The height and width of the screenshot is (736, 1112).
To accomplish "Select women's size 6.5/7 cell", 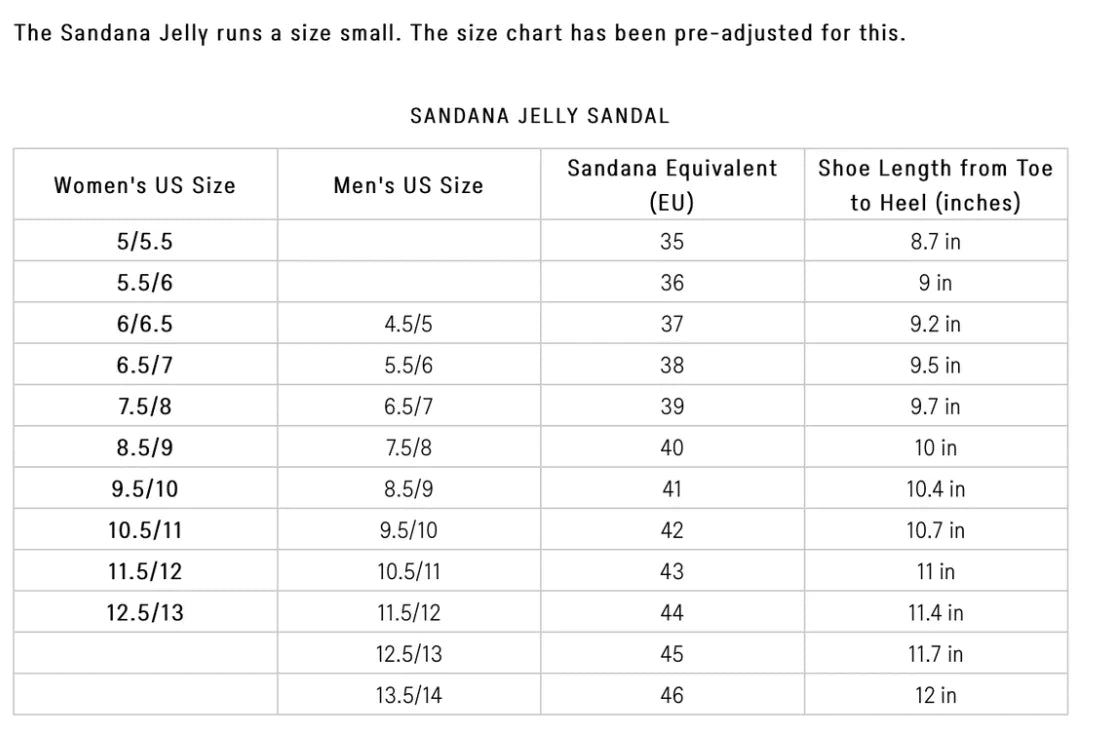I will point(145,365).
